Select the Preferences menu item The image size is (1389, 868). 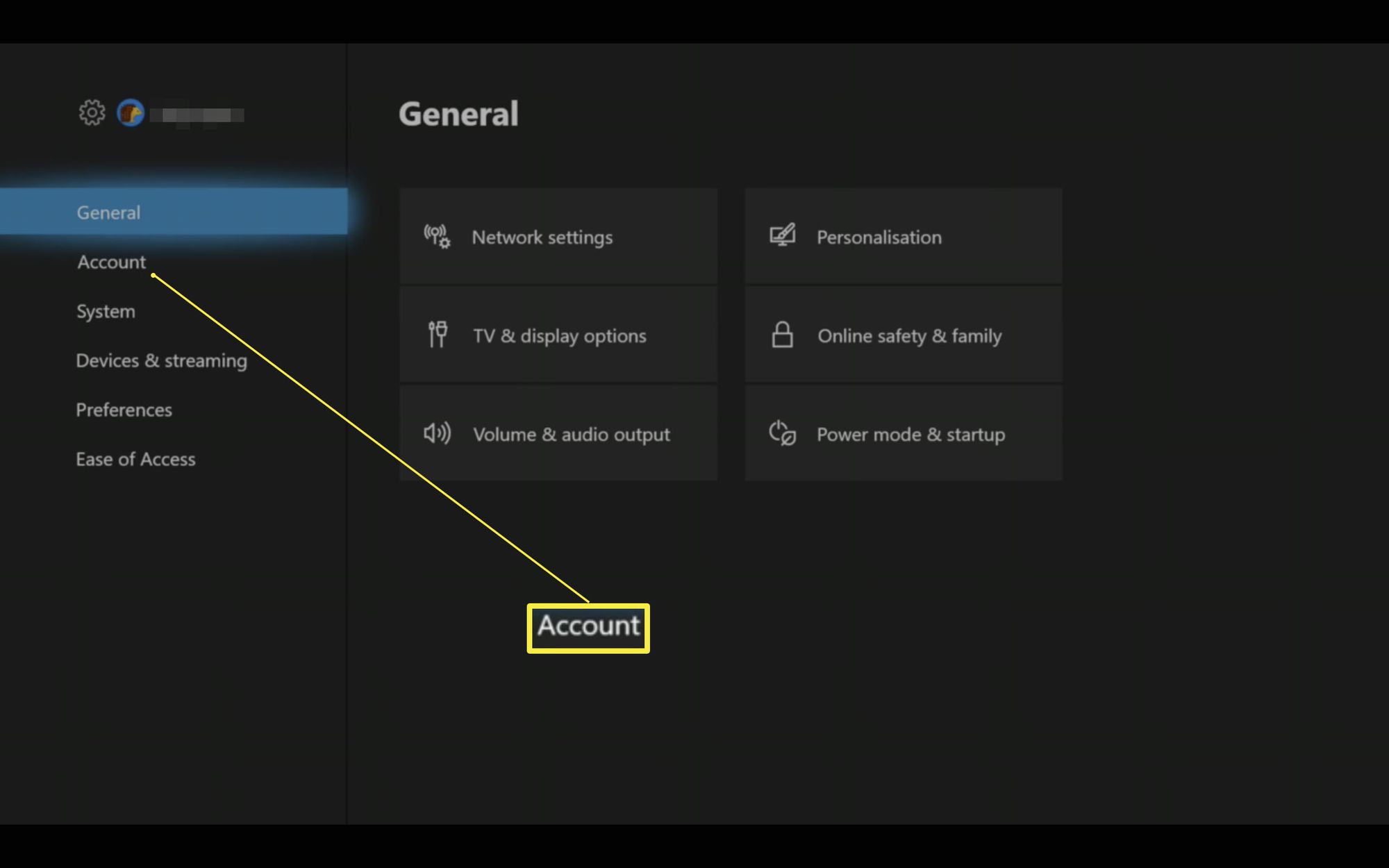pos(124,409)
